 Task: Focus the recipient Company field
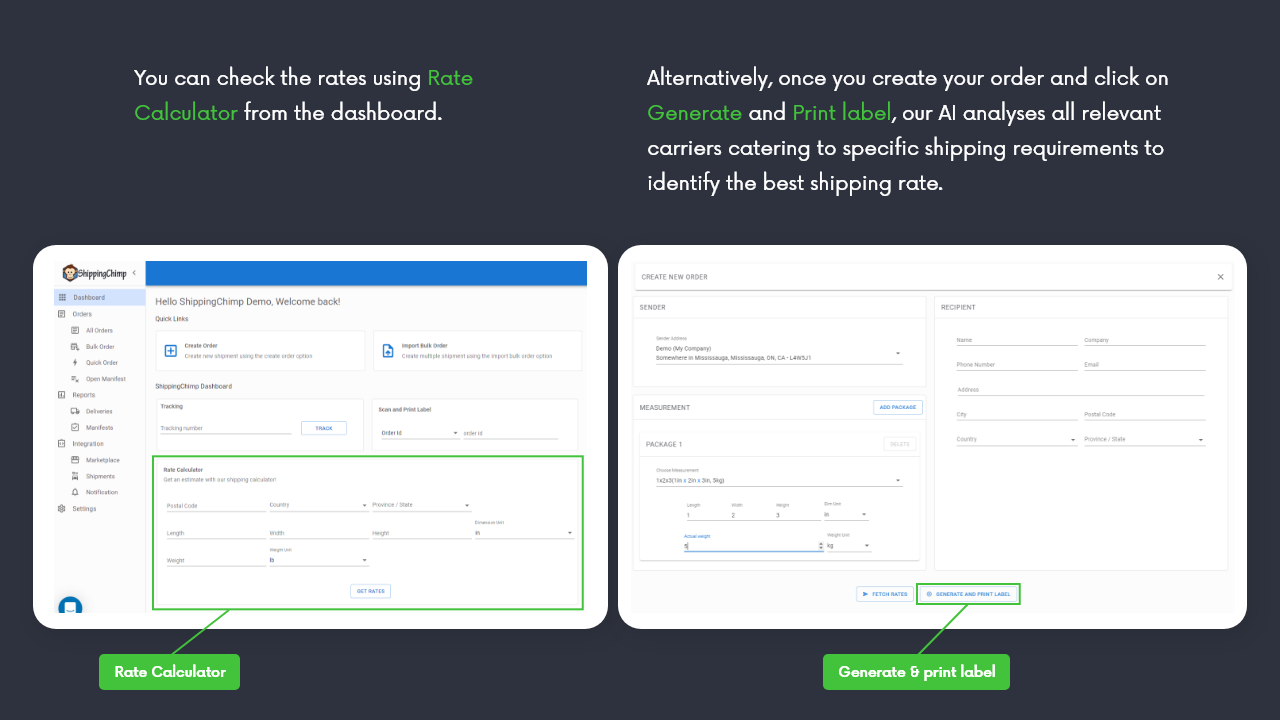1144,340
